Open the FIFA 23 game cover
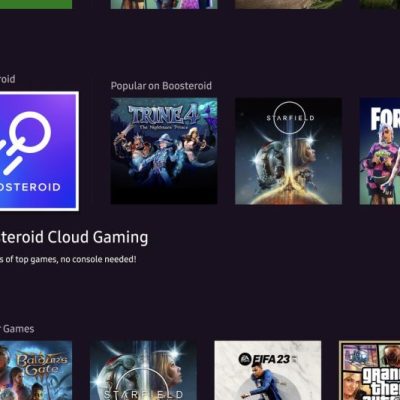This screenshot has width=400, height=400. click(x=268, y=370)
